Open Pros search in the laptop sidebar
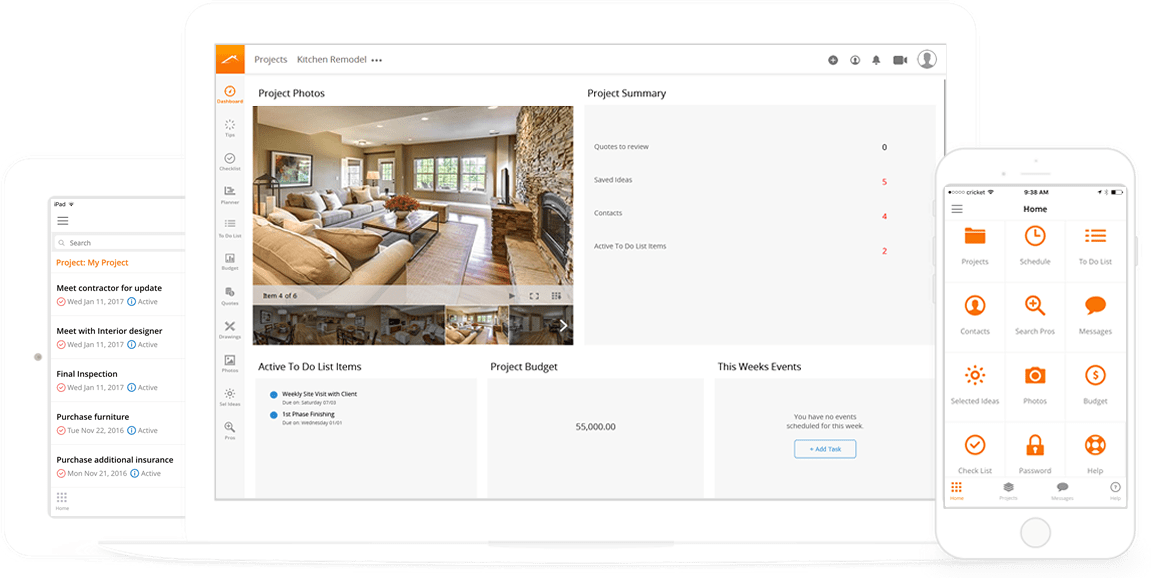Screen dimensions: 1162x578 (230, 431)
